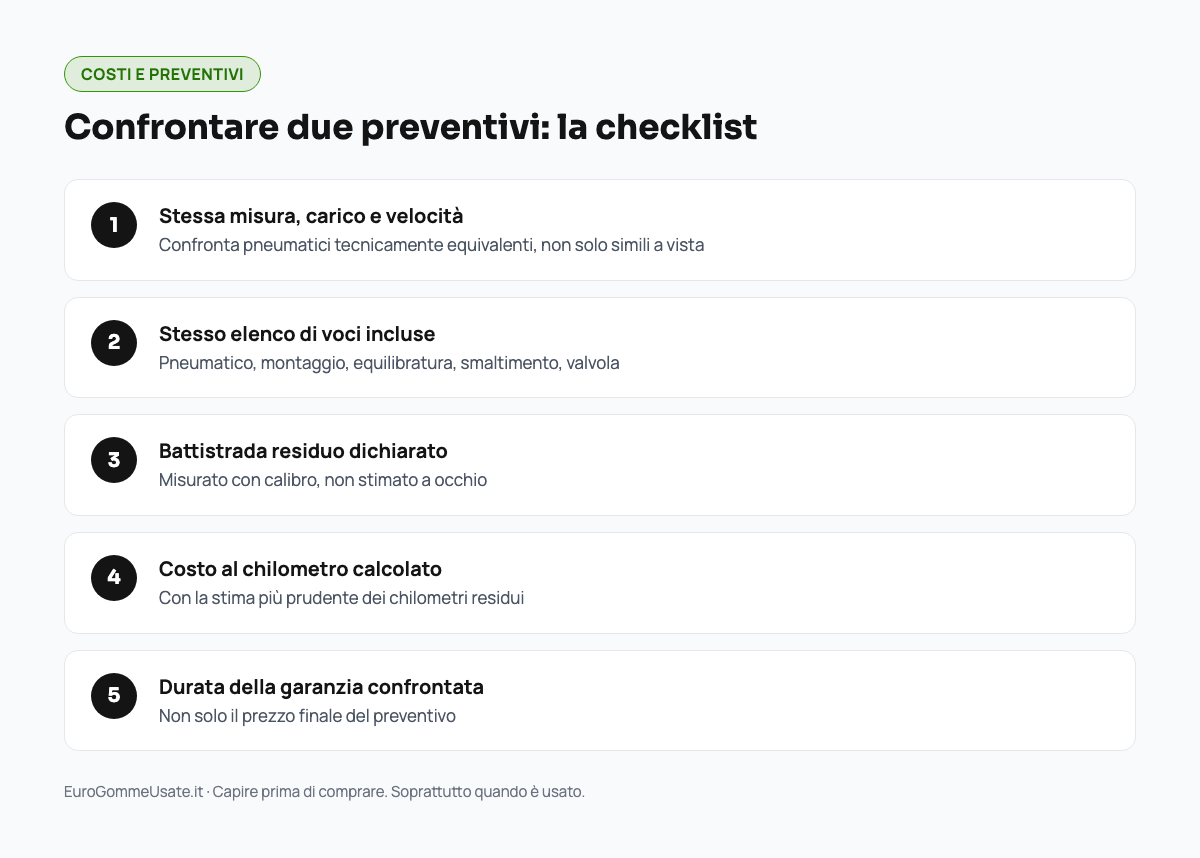
Task: Click the number 3 circle badge
Action: tap(114, 460)
